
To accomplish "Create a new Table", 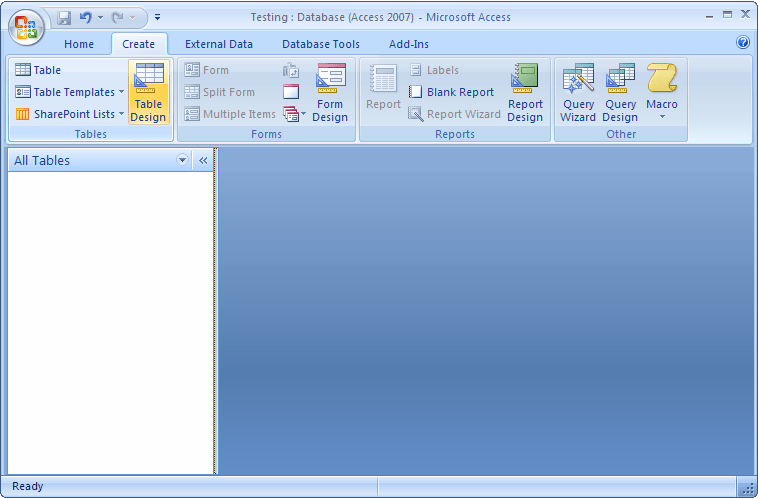I will tap(38, 70).
